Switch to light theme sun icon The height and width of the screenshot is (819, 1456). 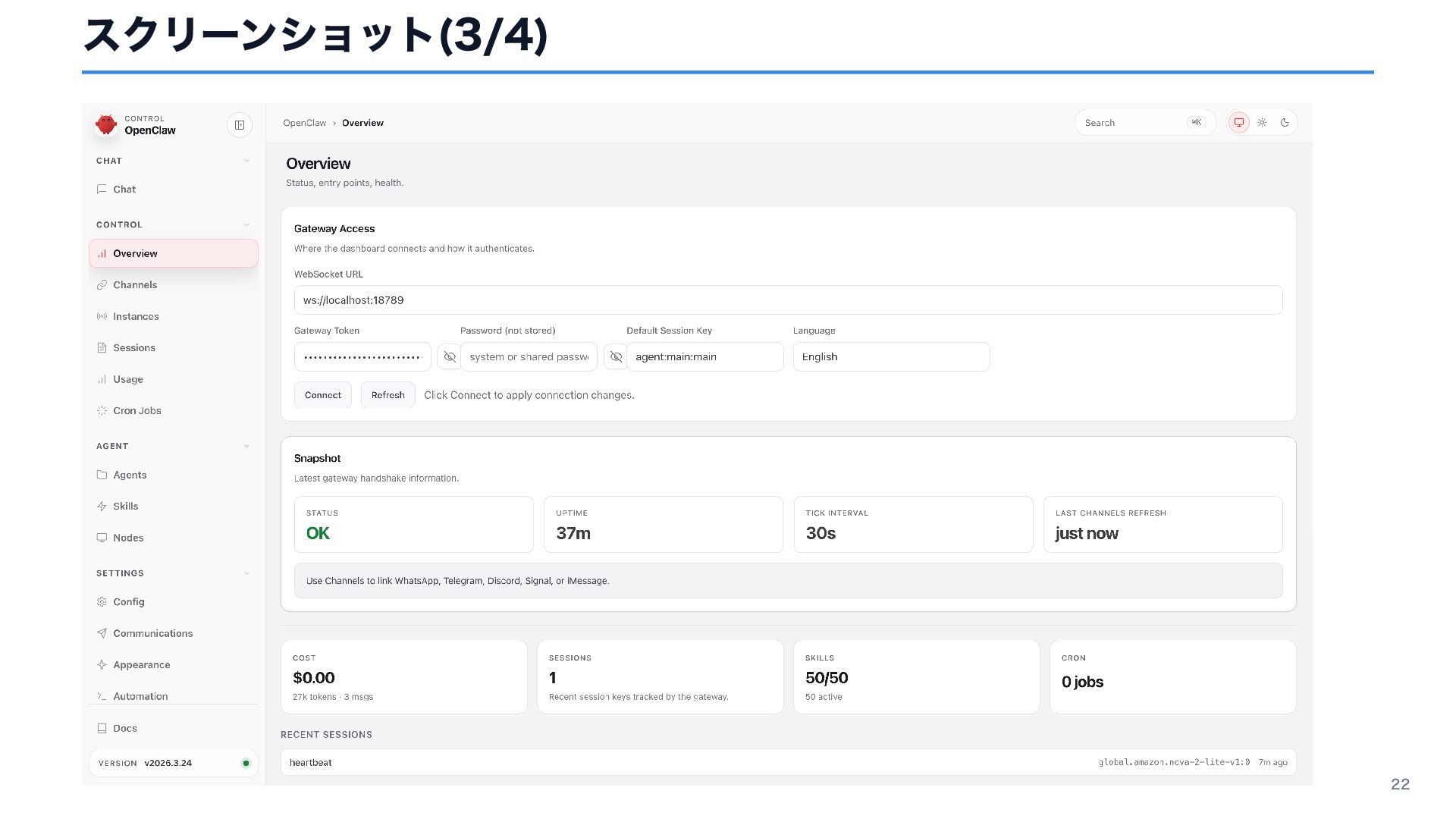tap(1262, 123)
